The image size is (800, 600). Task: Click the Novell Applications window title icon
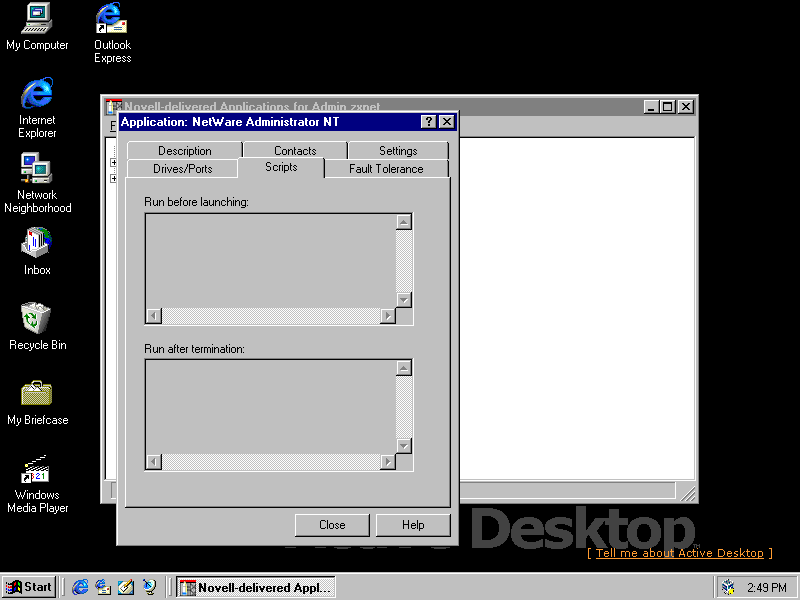point(113,107)
